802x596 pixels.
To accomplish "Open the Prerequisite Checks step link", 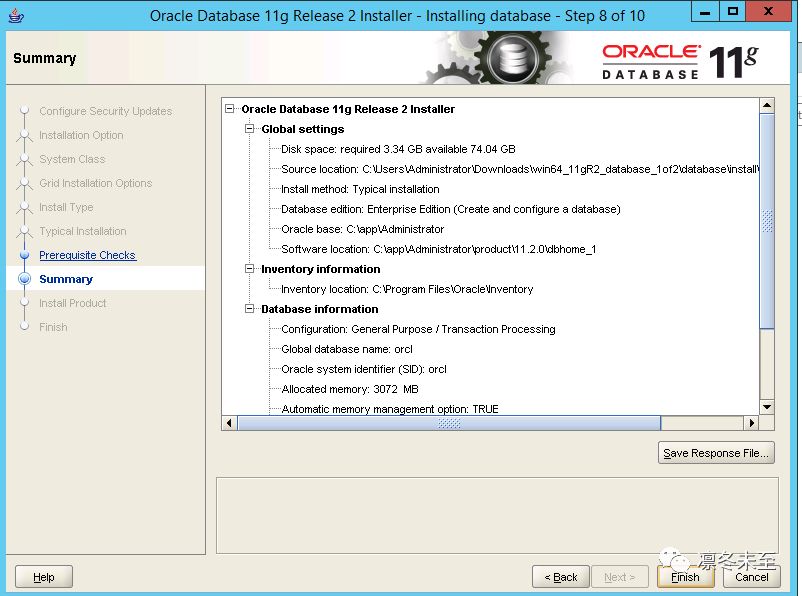I will 87,255.
